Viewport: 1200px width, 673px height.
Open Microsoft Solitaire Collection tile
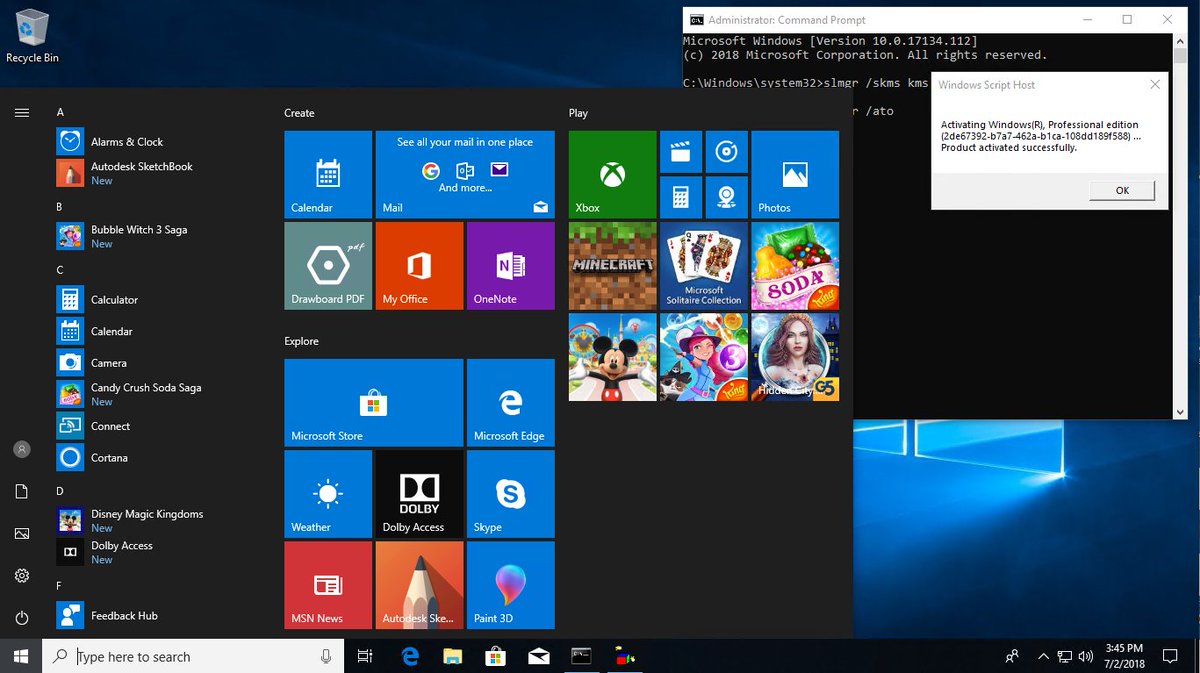704,266
